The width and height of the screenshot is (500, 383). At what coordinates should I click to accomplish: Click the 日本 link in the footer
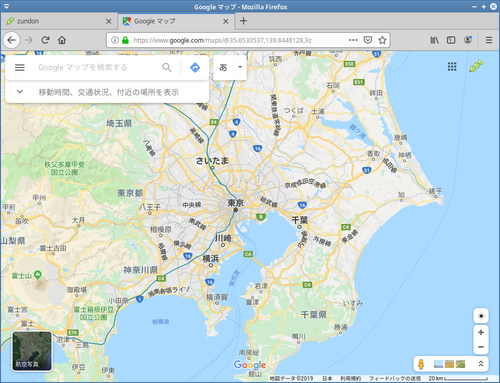[327, 378]
